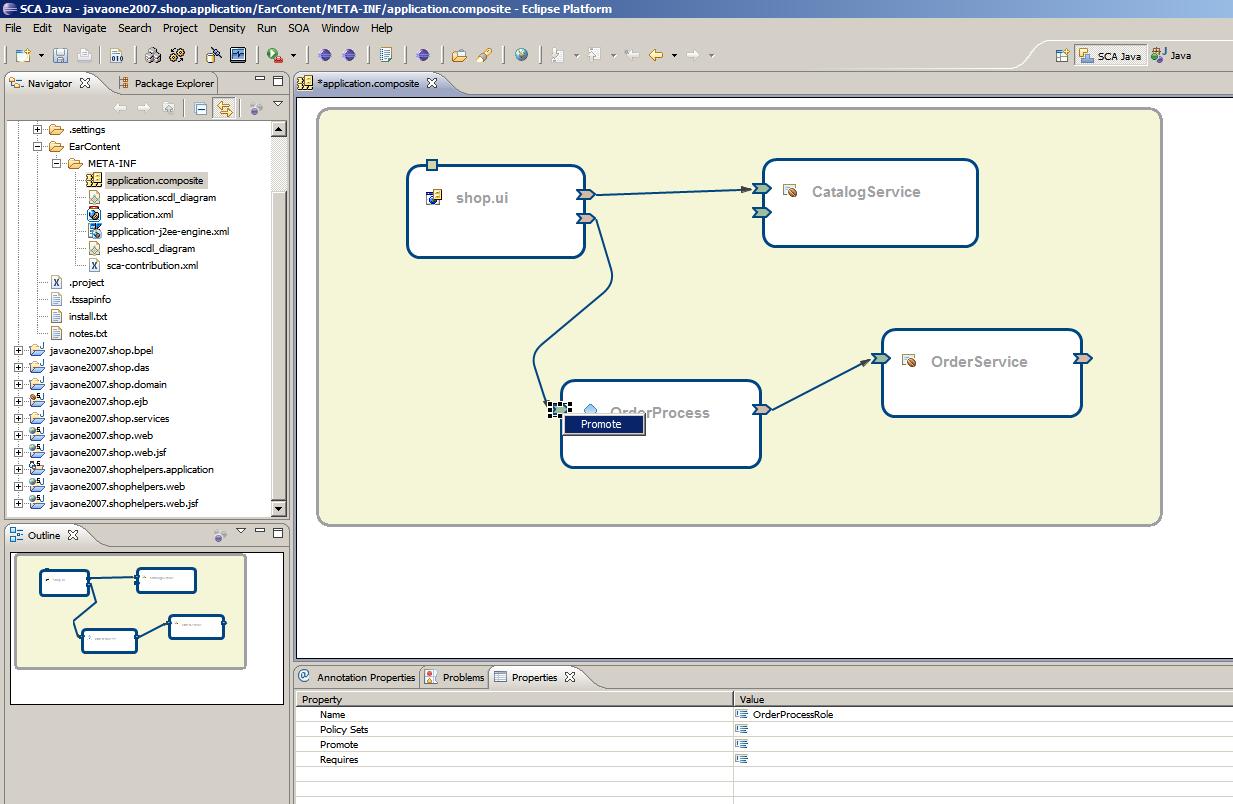Click the shop.ui lower reference port

pyautogui.click(x=586, y=218)
